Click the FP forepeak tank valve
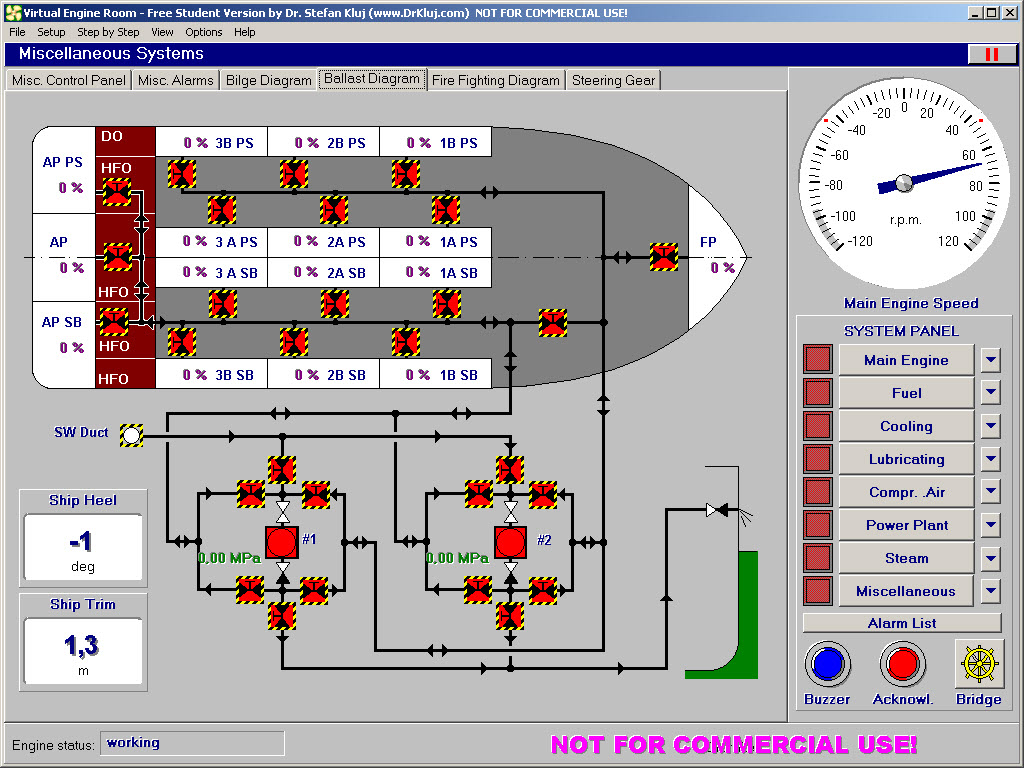Viewport: 1024px width, 768px height. pyautogui.click(x=663, y=257)
